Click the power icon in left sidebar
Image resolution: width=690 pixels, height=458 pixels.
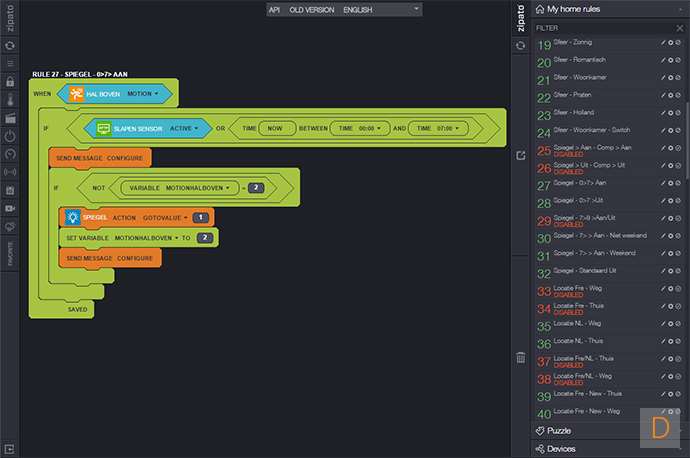10,135
